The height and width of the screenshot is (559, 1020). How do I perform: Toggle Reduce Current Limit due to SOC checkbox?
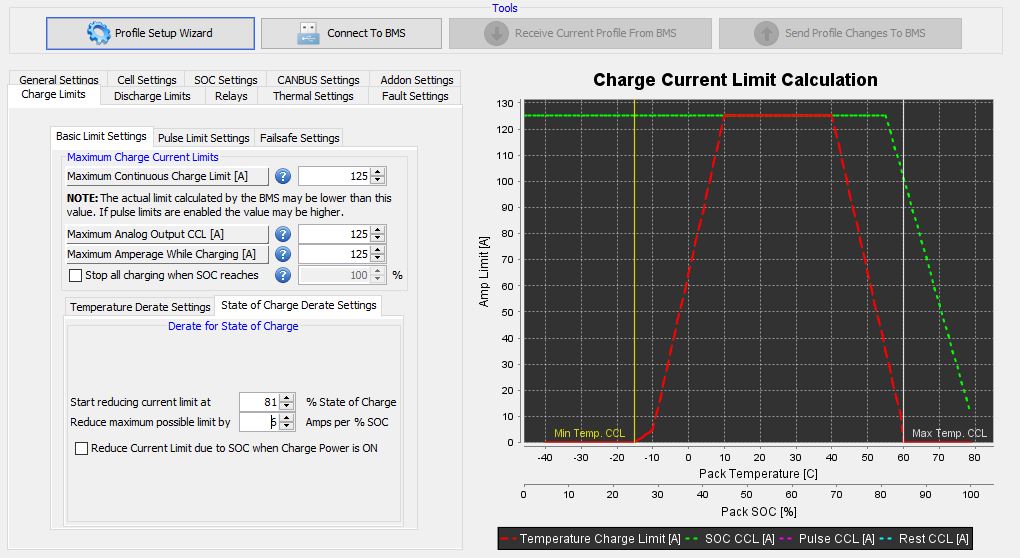[x=82, y=448]
